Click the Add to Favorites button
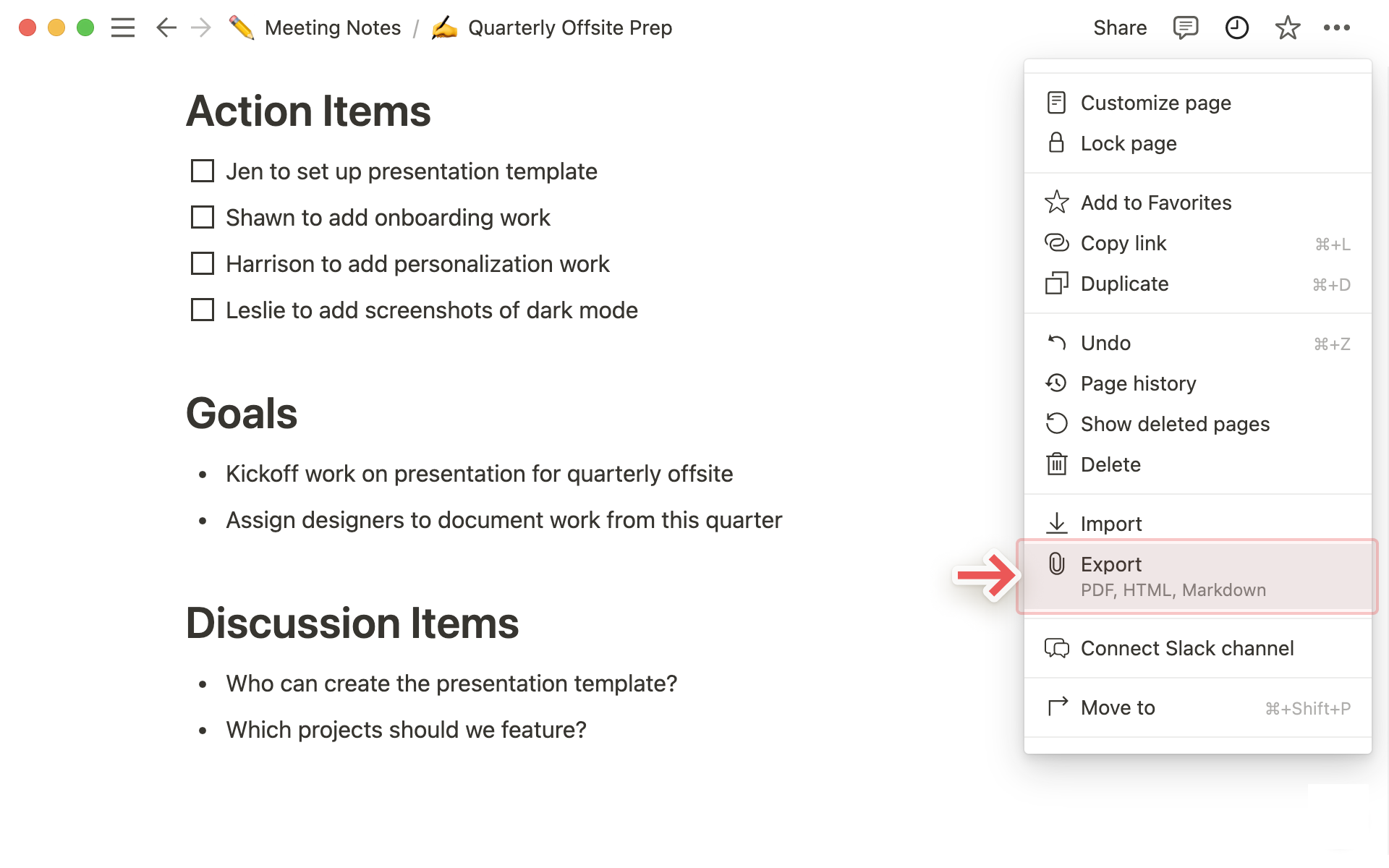This screenshot has height=868, width=1389. coord(1156,201)
